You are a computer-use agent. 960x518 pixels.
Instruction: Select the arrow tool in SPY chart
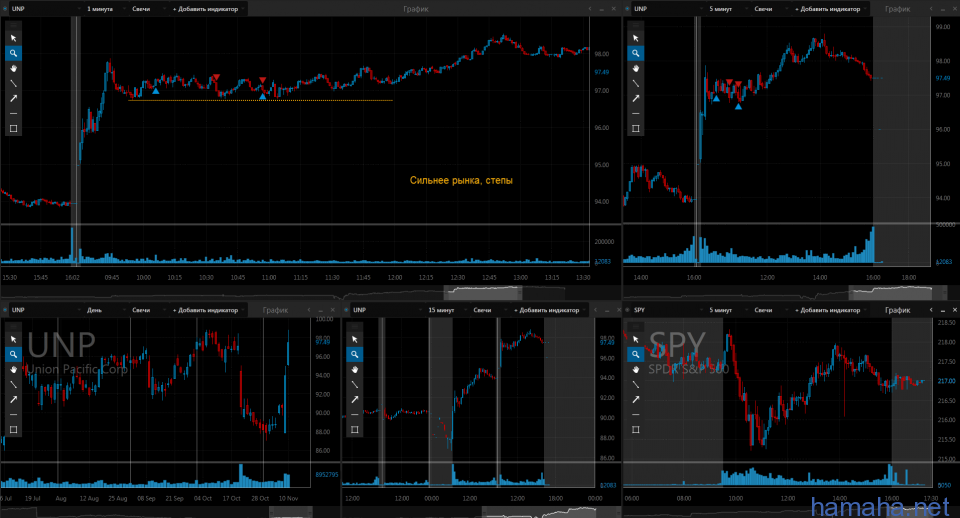(636, 399)
